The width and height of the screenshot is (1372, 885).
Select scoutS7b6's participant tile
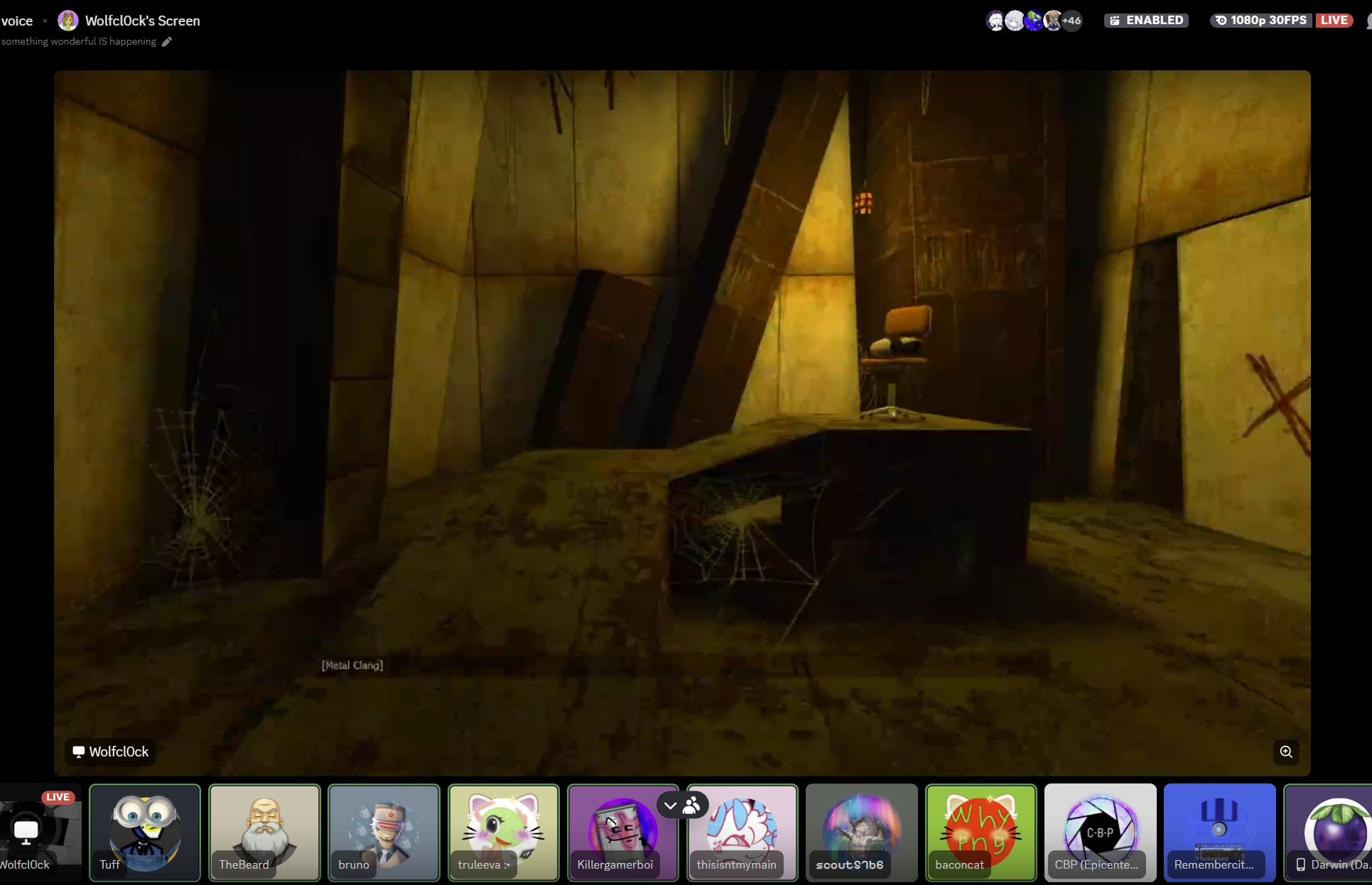(861, 832)
